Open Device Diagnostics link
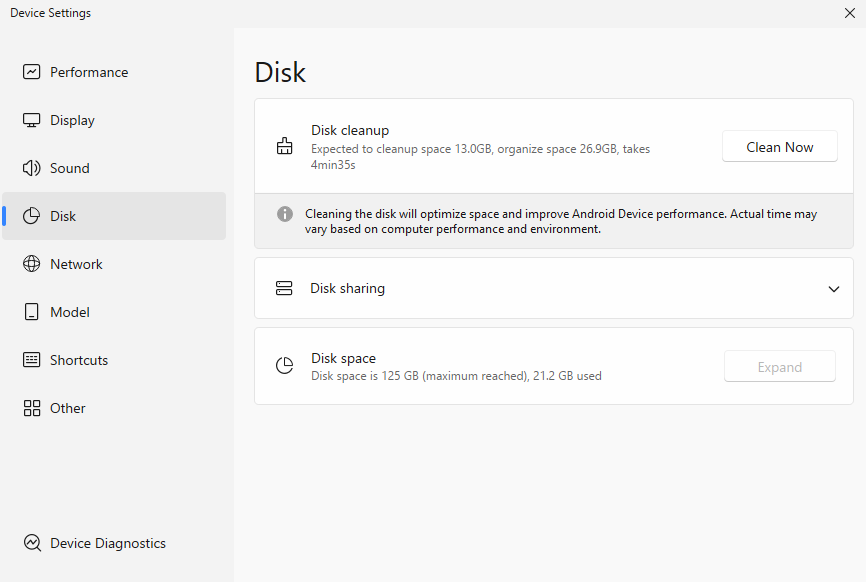 [x=108, y=543]
